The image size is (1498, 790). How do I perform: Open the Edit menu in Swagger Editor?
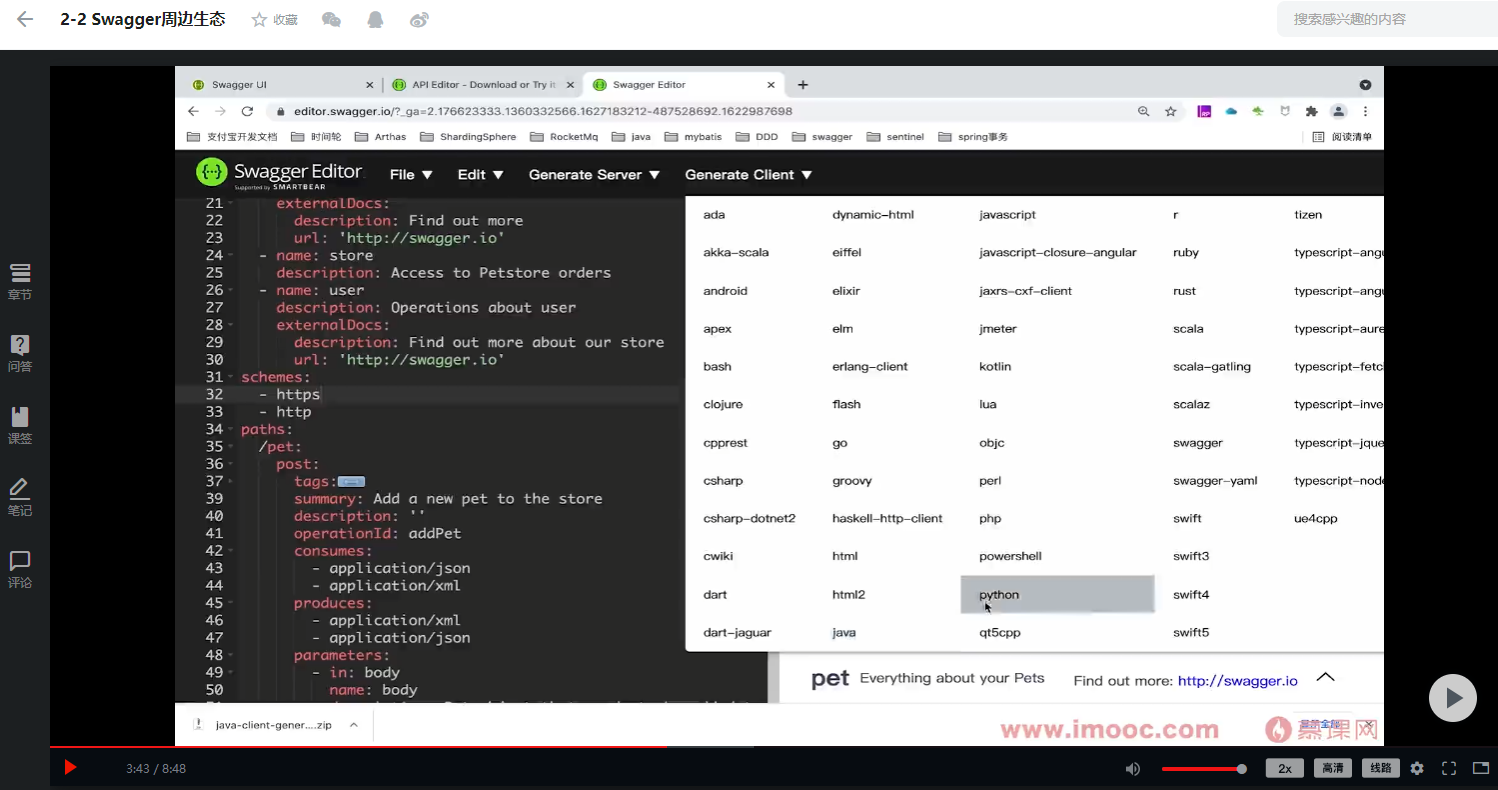point(481,174)
